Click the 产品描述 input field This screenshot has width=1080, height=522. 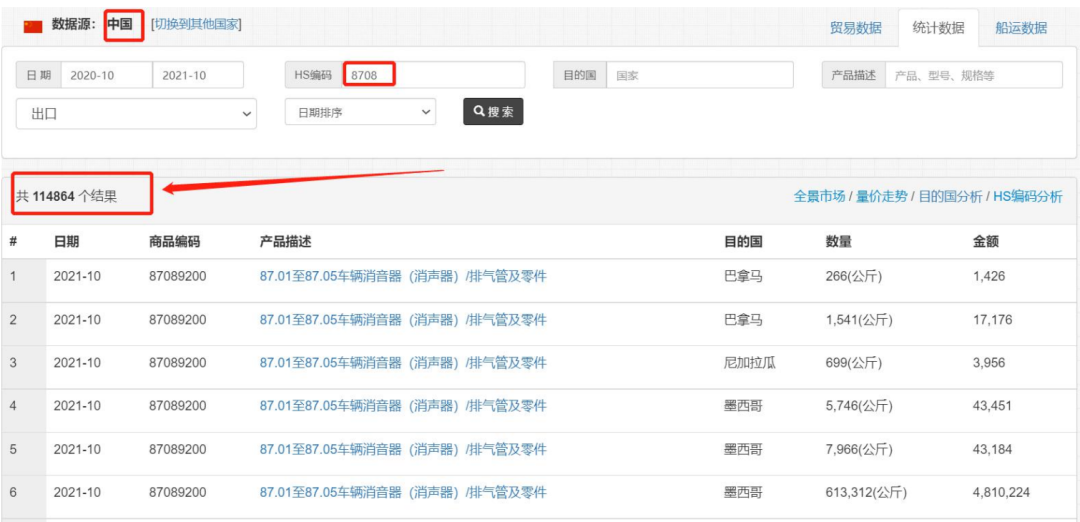click(974, 75)
